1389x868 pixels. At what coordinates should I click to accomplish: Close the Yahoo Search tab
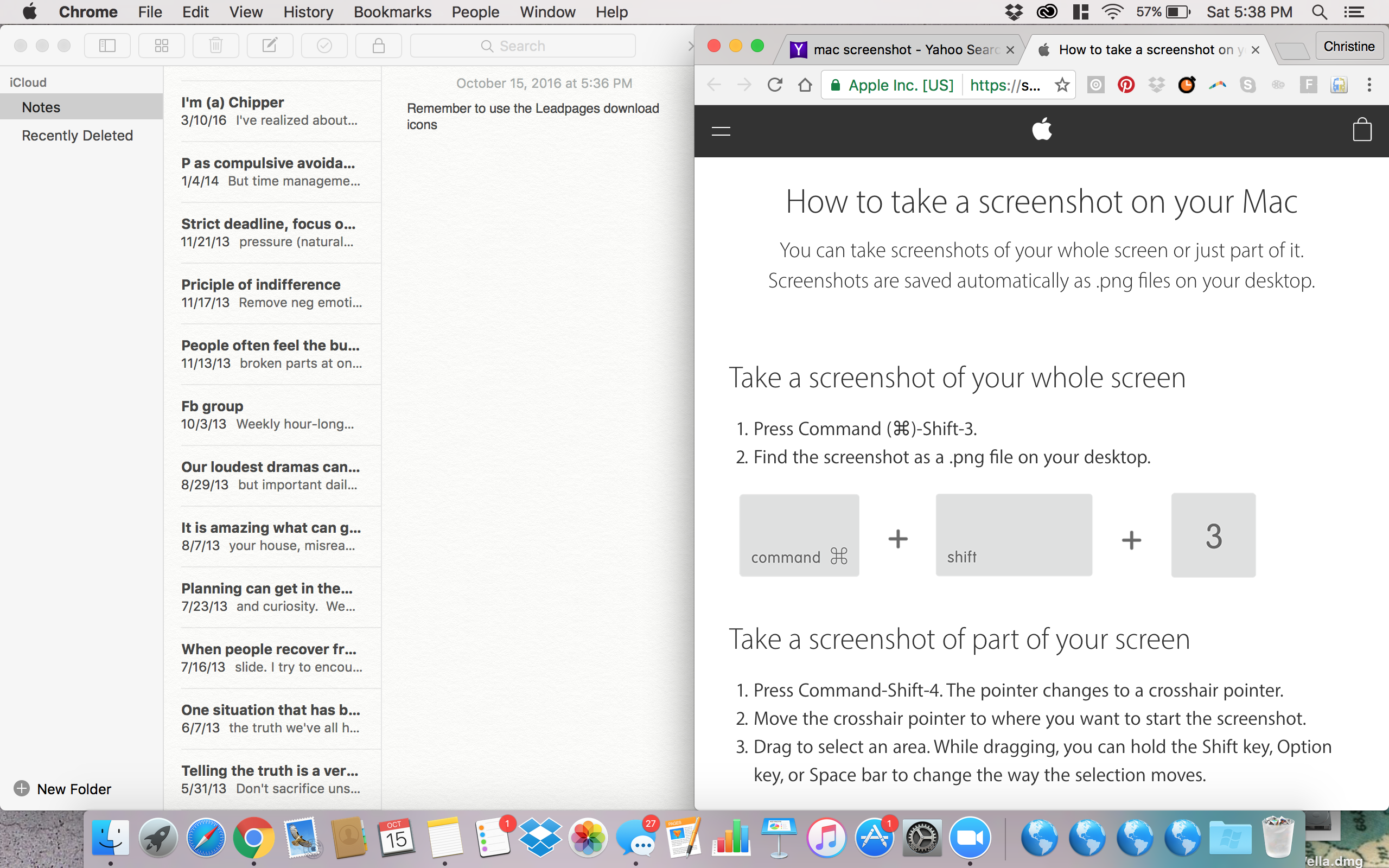[1010, 50]
